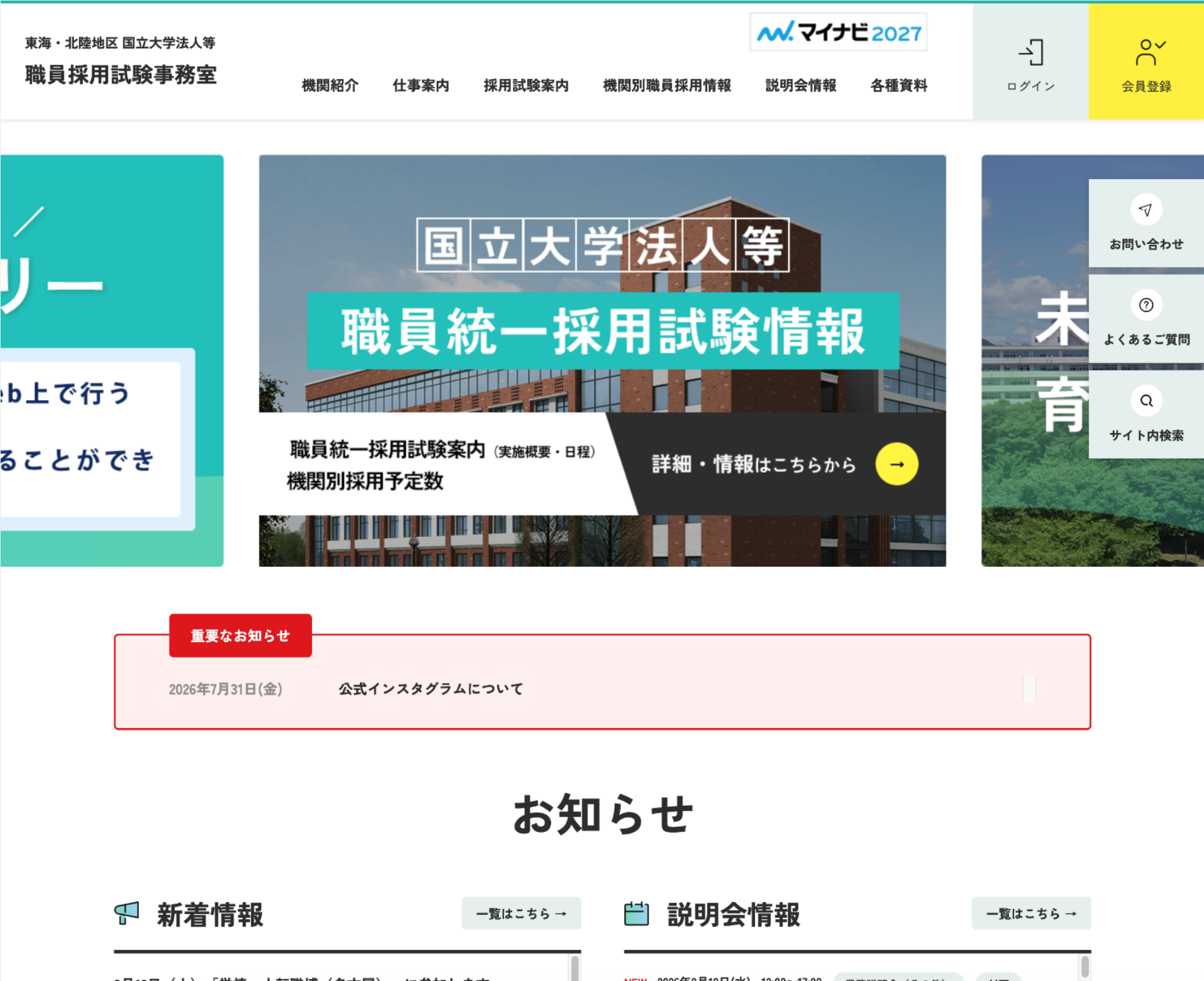
Task: Go to 説明会情報 navigation item
Action: (801, 85)
